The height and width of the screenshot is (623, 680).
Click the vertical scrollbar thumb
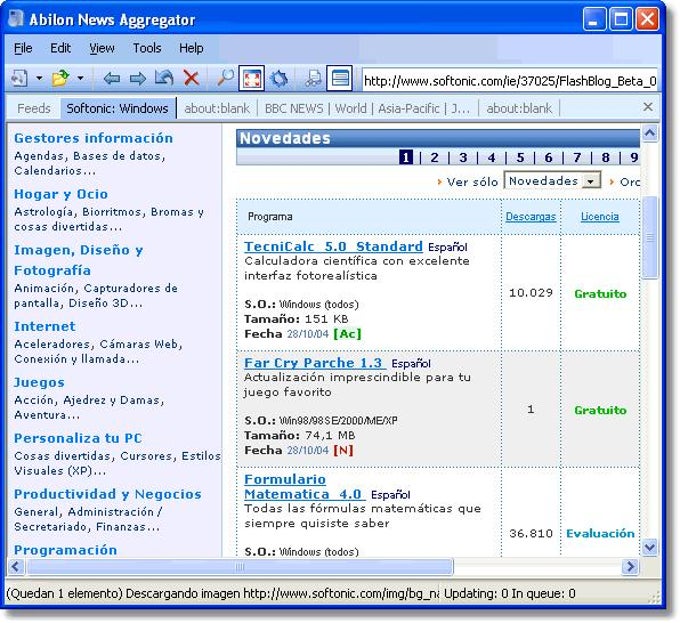650,238
